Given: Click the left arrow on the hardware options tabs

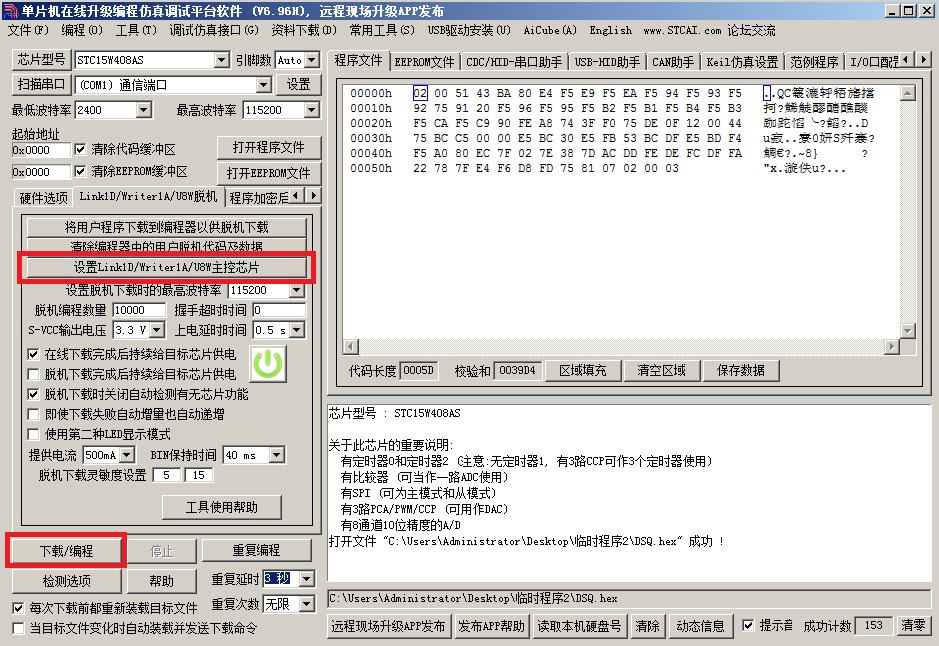Looking at the screenshot, I should (298, 195).
